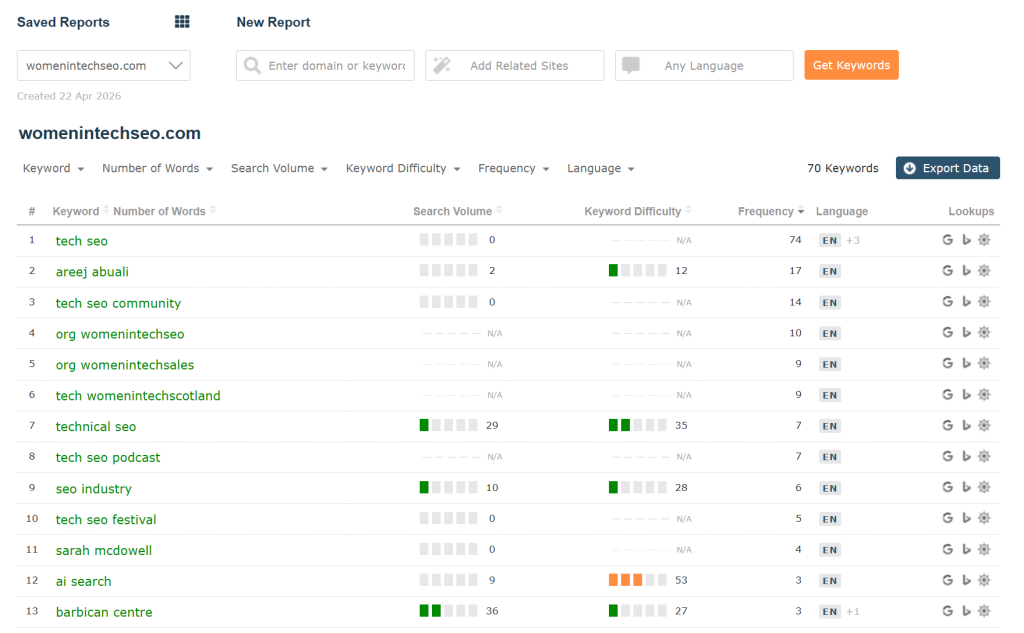Image resolution: width=1024 pixels, height=633 pixels.
Task: Click the '70 Keywords' count text
Action: (842, 168)
